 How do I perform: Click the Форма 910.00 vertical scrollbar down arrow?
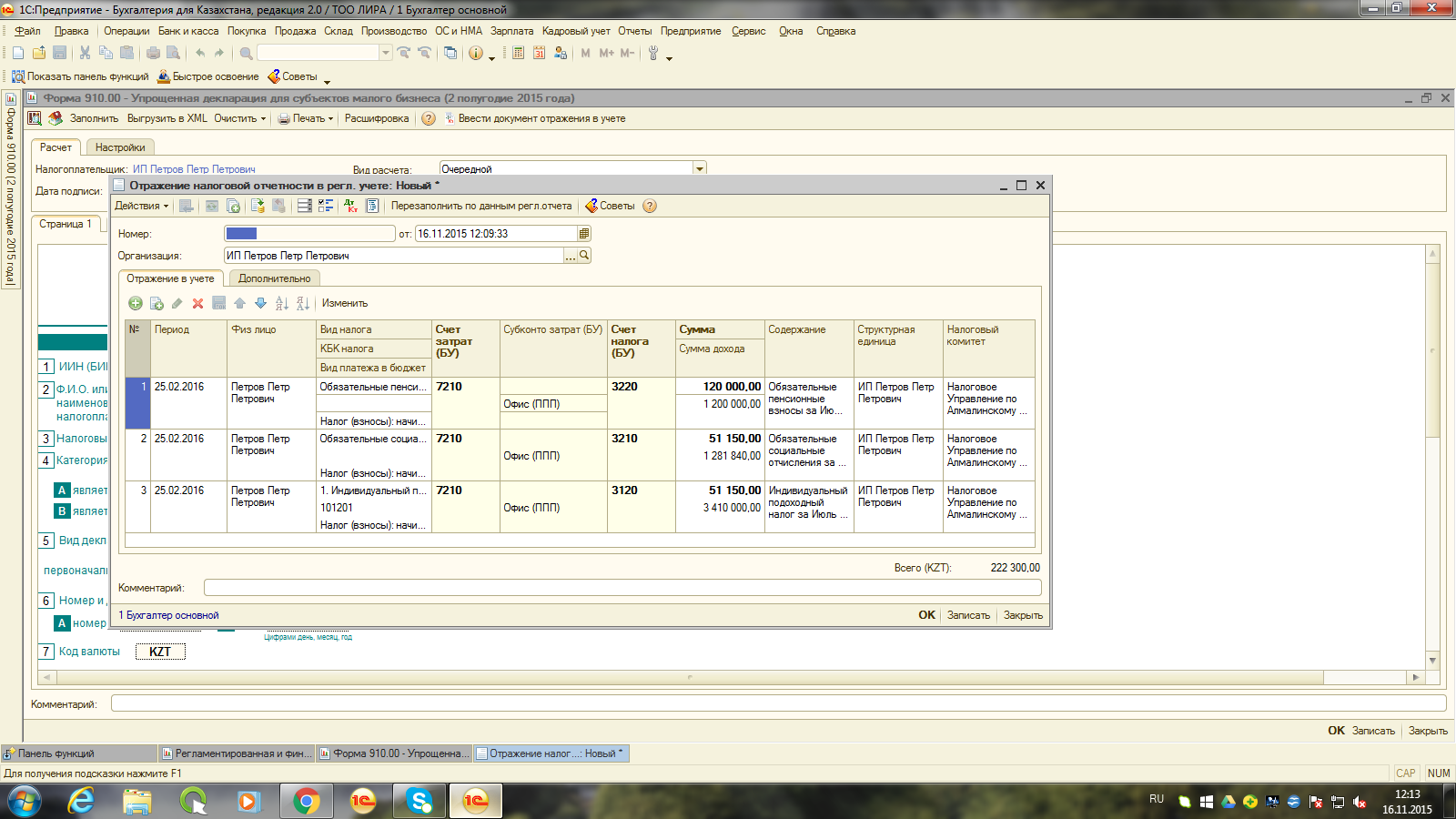[x=1433, y=661]
